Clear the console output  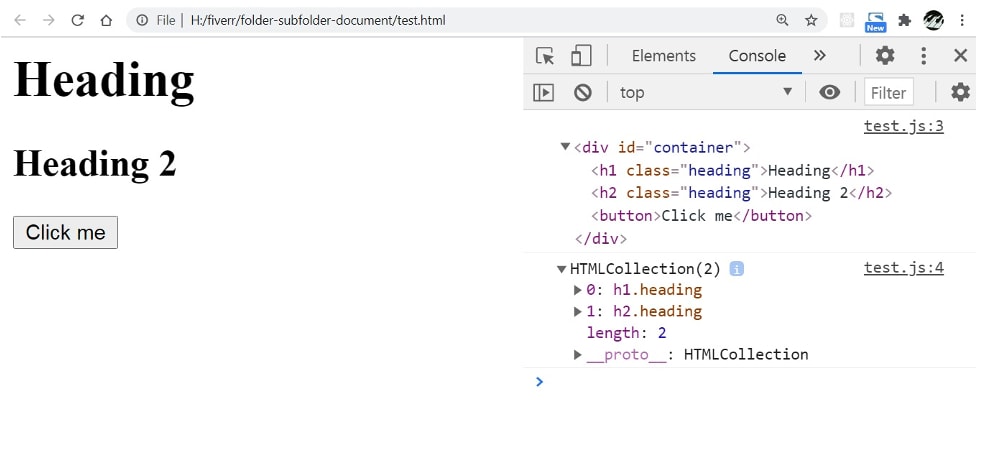point(583,93)
